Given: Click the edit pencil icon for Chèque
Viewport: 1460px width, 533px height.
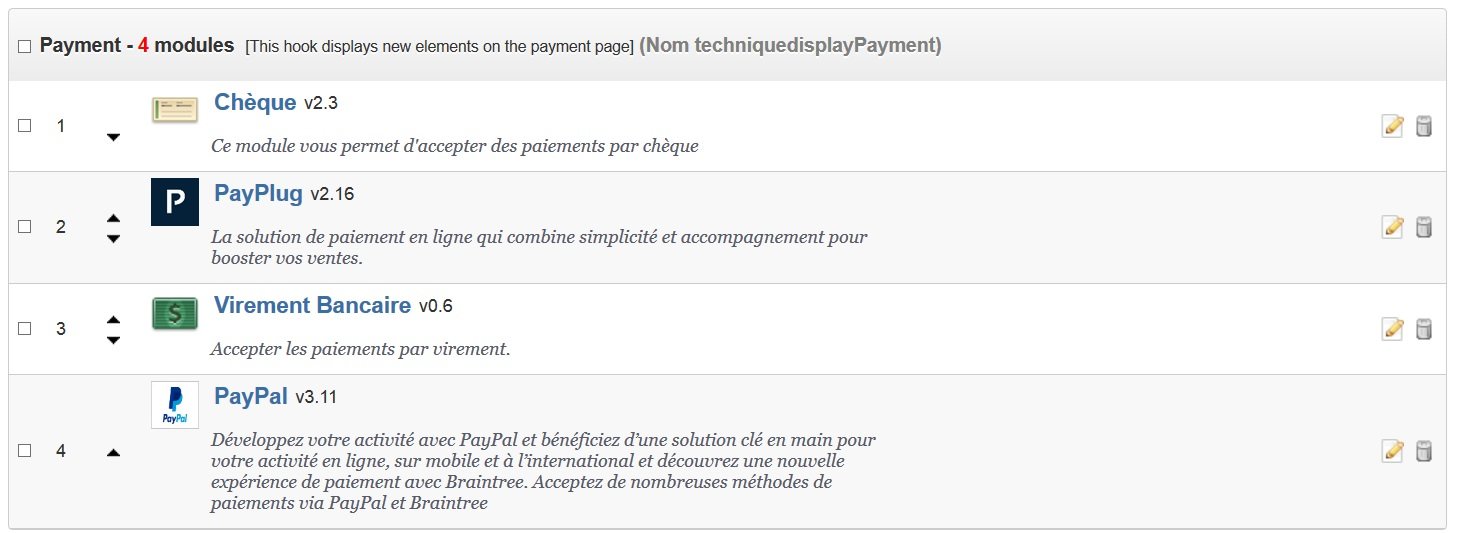Looking at the screenshot, I should click(1392, 126).
